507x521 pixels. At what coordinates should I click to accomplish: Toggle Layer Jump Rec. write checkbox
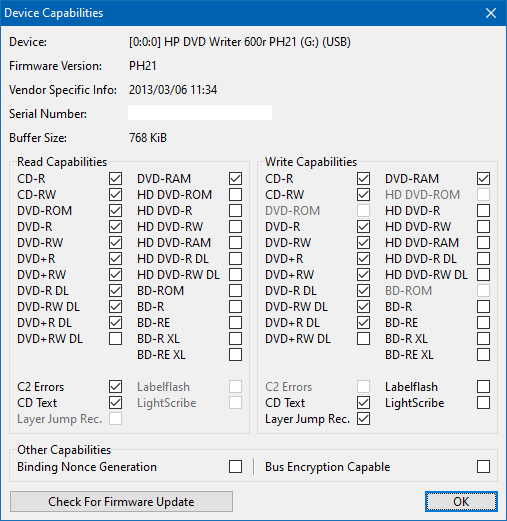pyautogui.click(x=363, y=418)
